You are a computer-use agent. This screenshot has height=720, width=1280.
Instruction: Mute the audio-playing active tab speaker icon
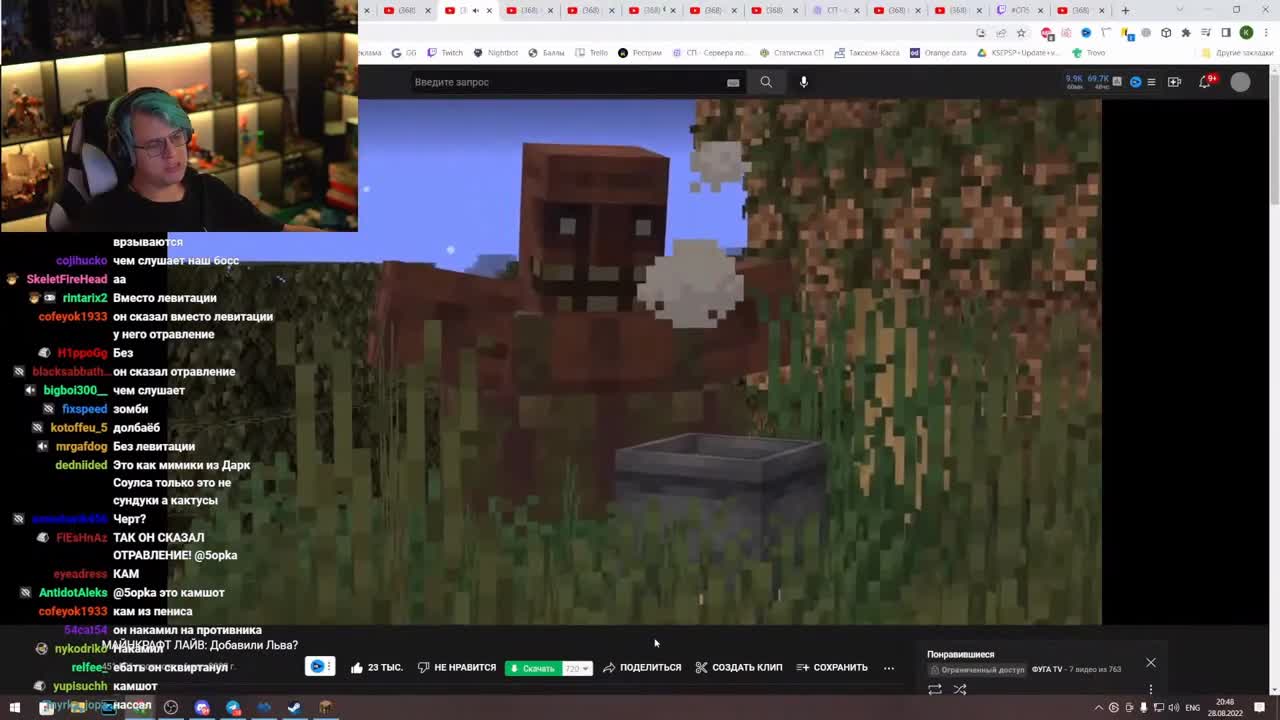(475, 10)
